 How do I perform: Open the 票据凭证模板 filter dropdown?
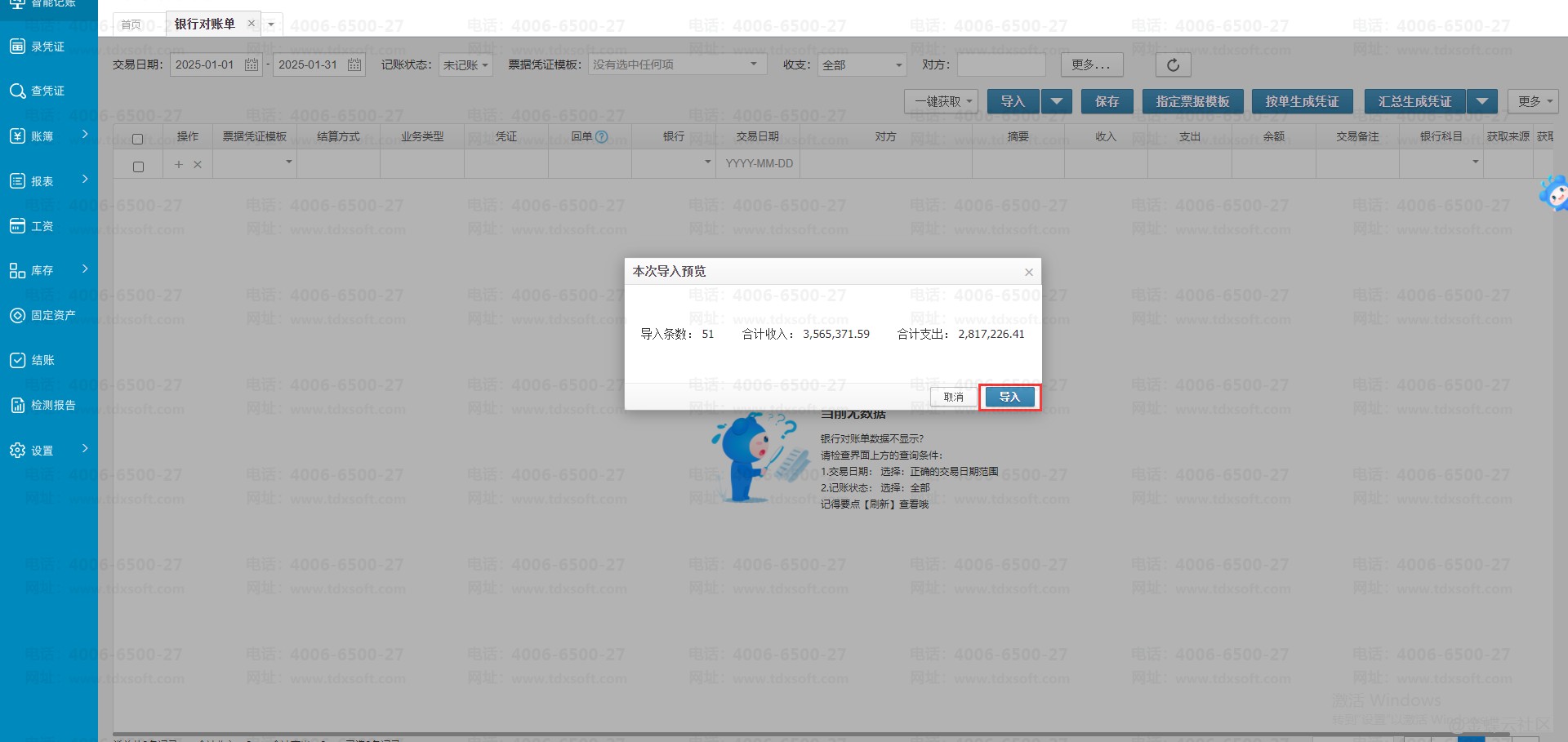pyautogui.click(x=676, y=64)
